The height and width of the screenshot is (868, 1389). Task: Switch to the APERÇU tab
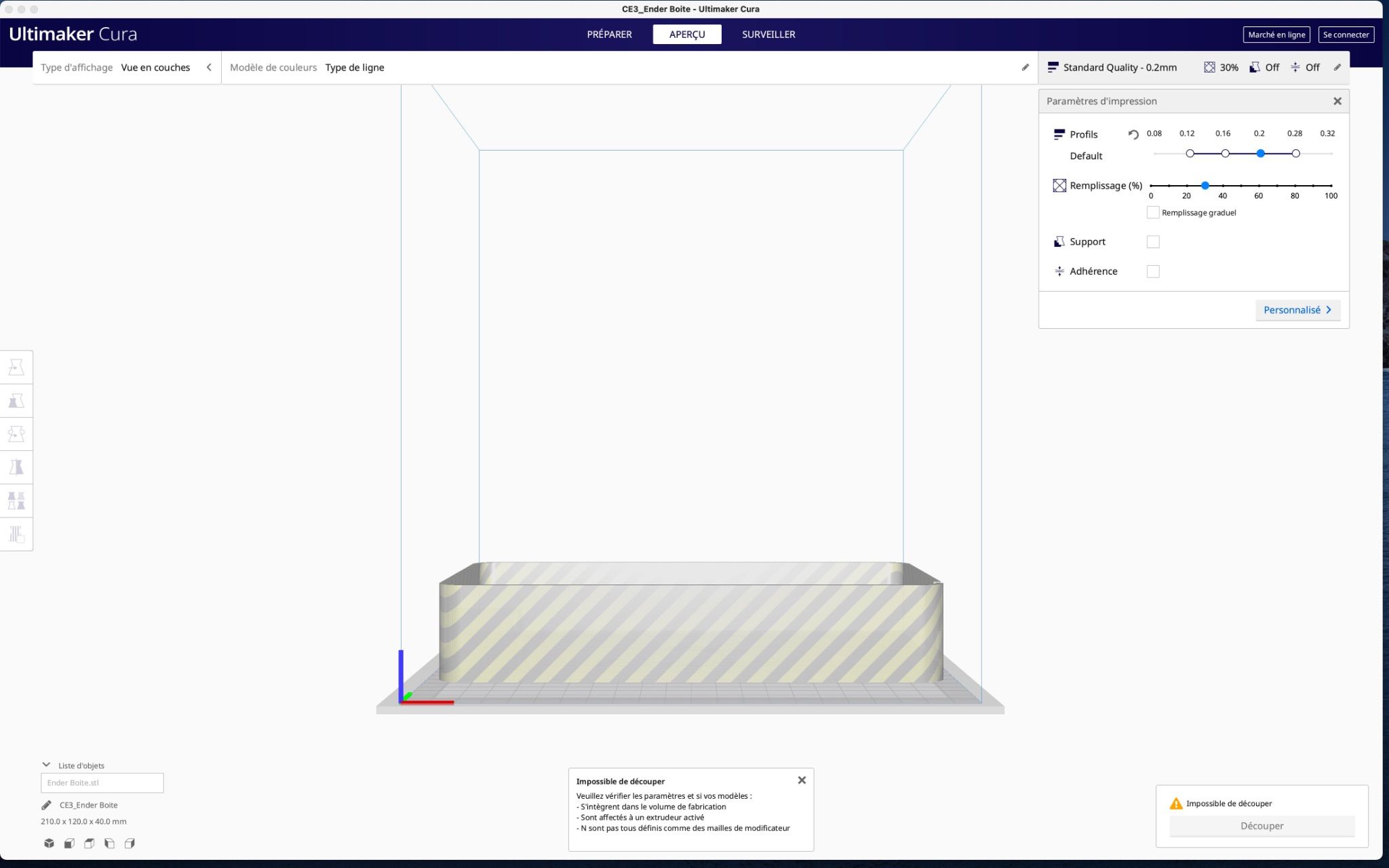687,34
